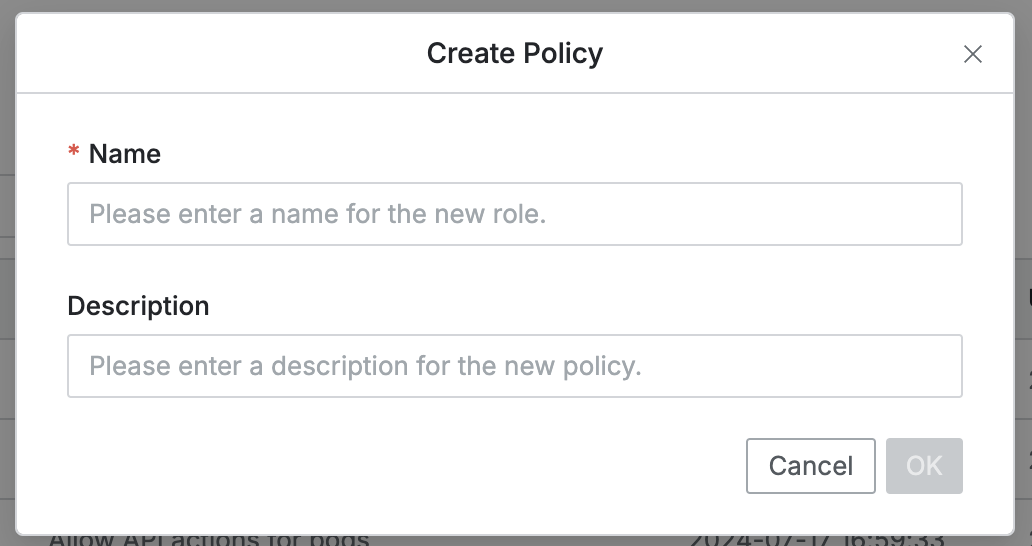1032x546 pixels.
Task: Click background row 'Allow API actions for pods'
Action: pos(208,540)
